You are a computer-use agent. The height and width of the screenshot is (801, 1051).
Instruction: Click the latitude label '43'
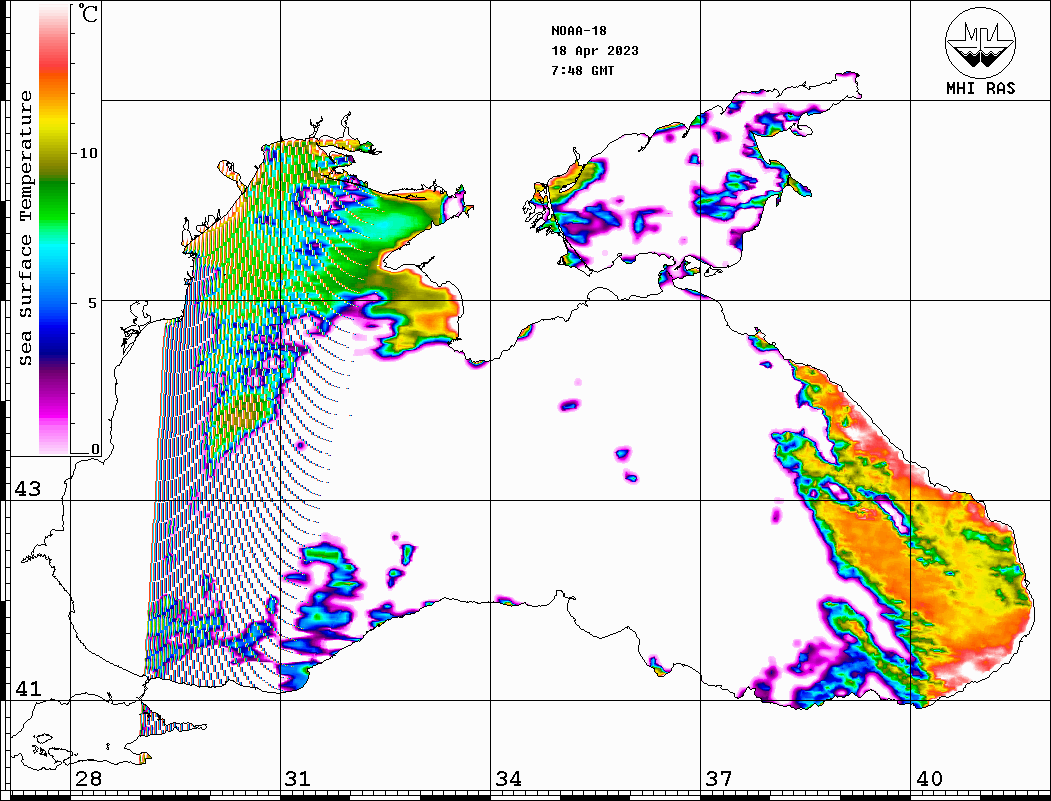[28, 489]
